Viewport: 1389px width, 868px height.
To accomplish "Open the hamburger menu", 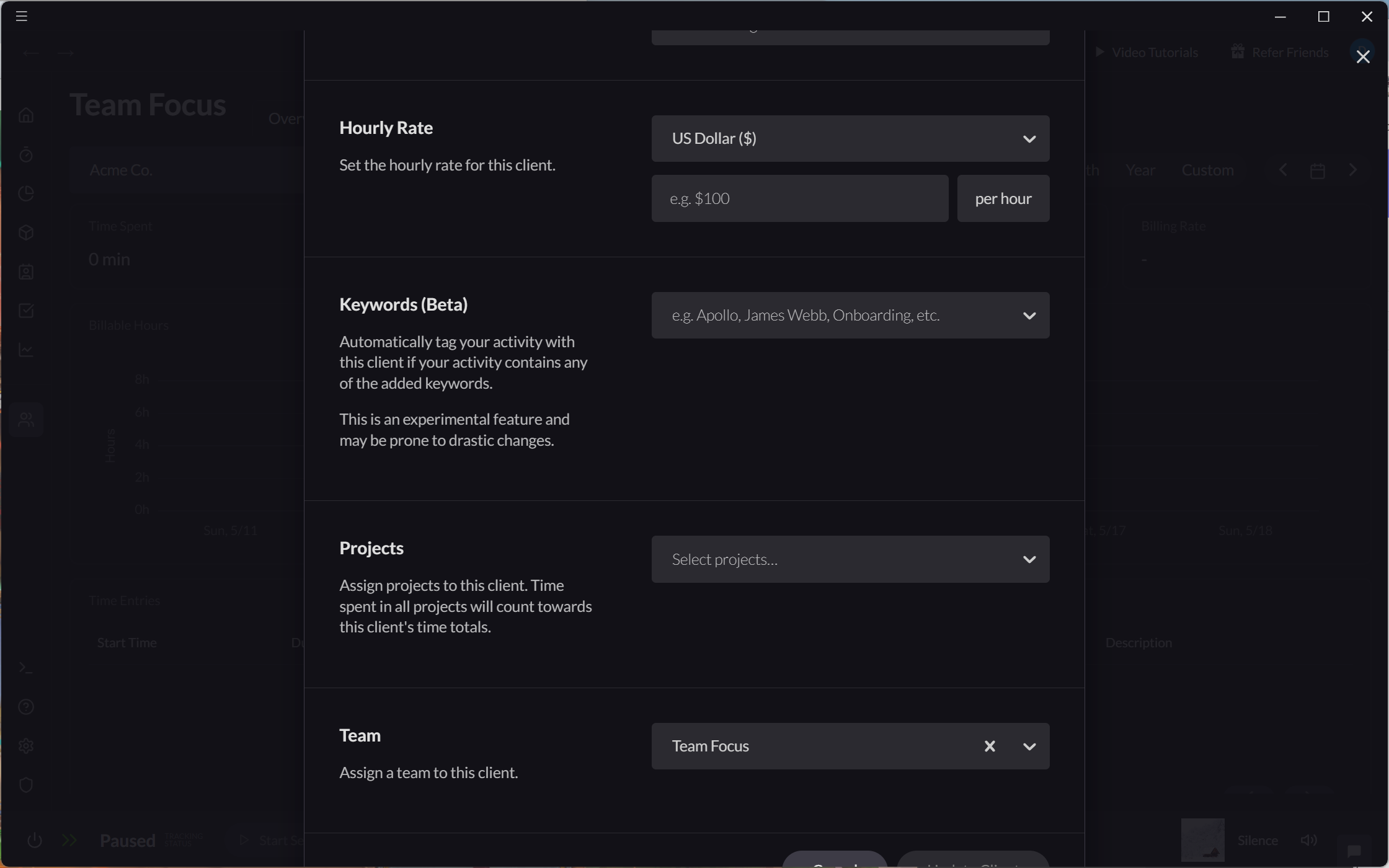I will tap(21, 15).
